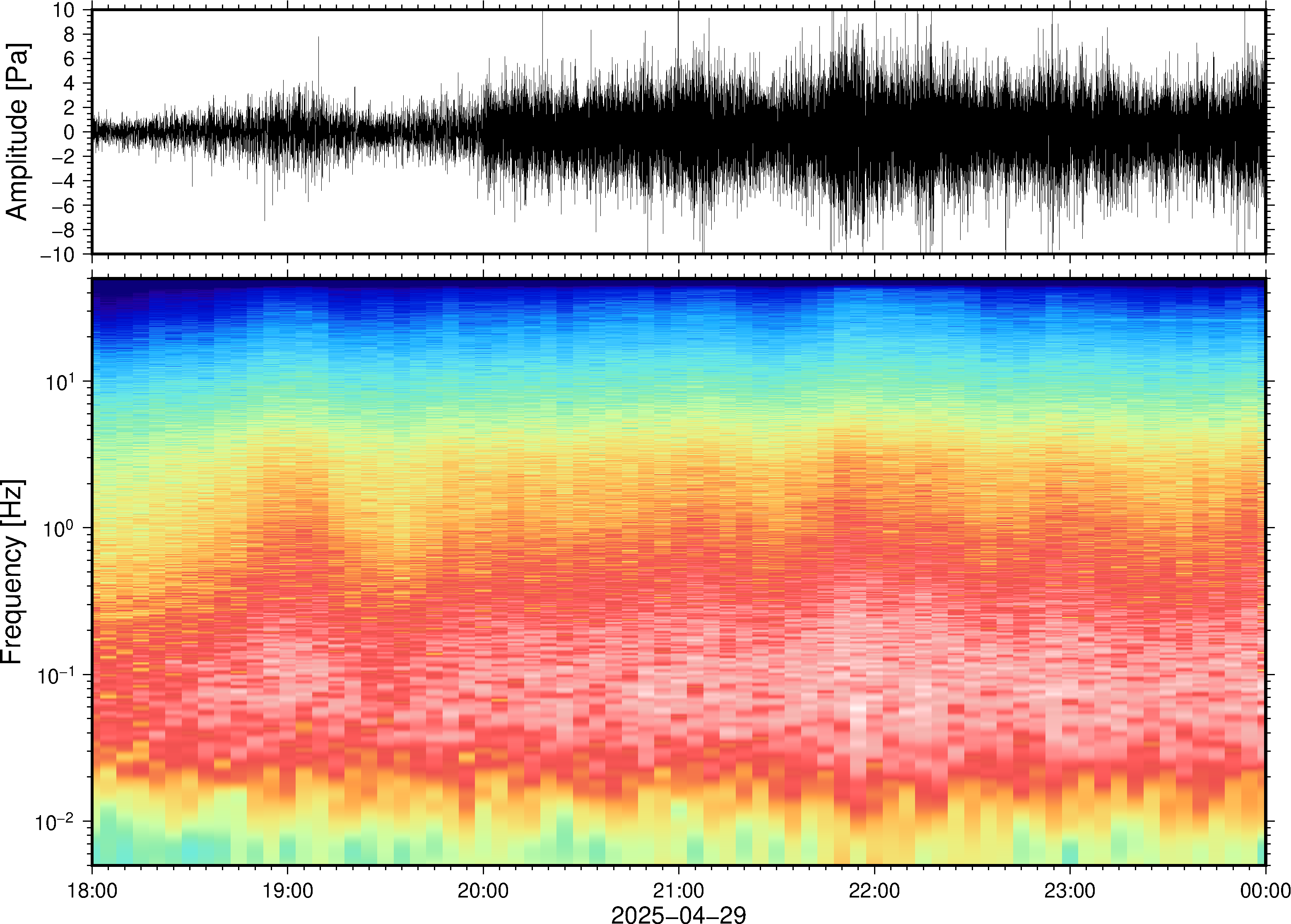The height and width of the screenshot is (924, 1291).
Task: Click amplitude tick label −4
Action: (x=63, y=181)
